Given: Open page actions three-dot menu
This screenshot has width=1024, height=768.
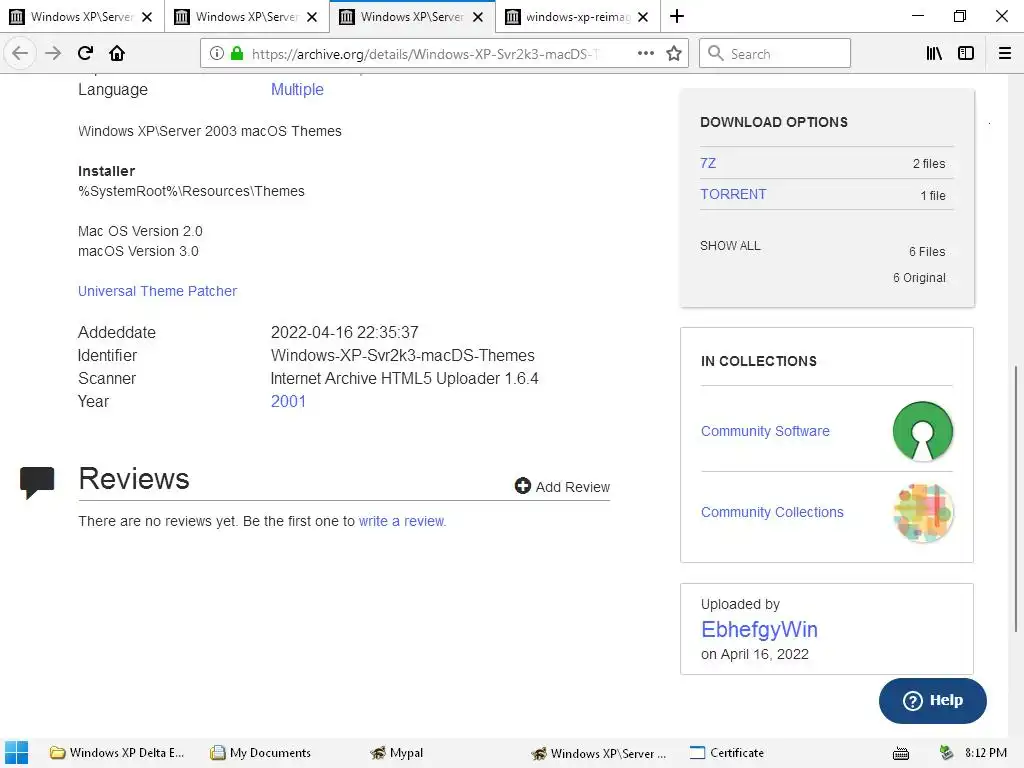Looking at the screenshot, I should tap(645, 54).
